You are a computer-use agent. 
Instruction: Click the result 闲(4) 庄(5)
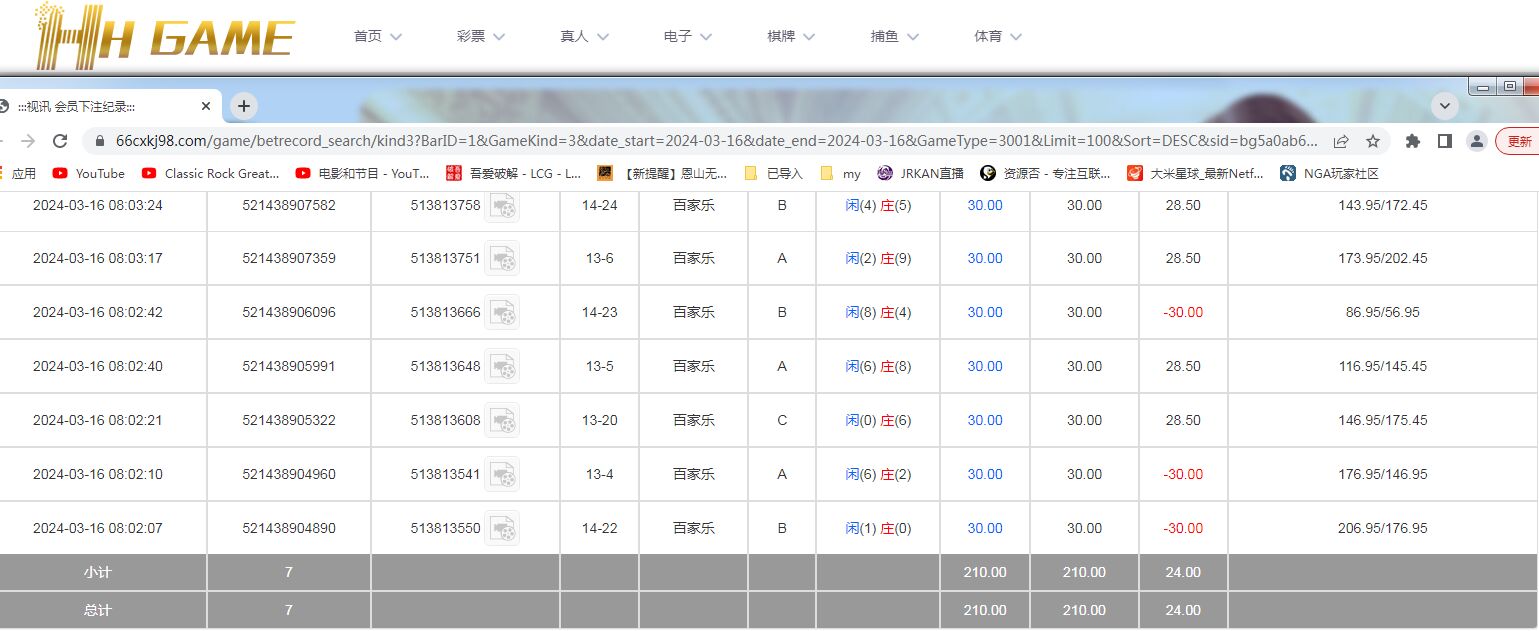(878, 205)
